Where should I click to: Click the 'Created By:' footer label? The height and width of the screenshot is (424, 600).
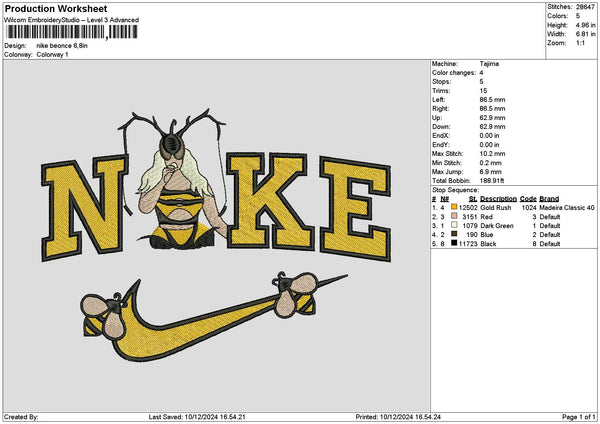(x=21, y=417)
